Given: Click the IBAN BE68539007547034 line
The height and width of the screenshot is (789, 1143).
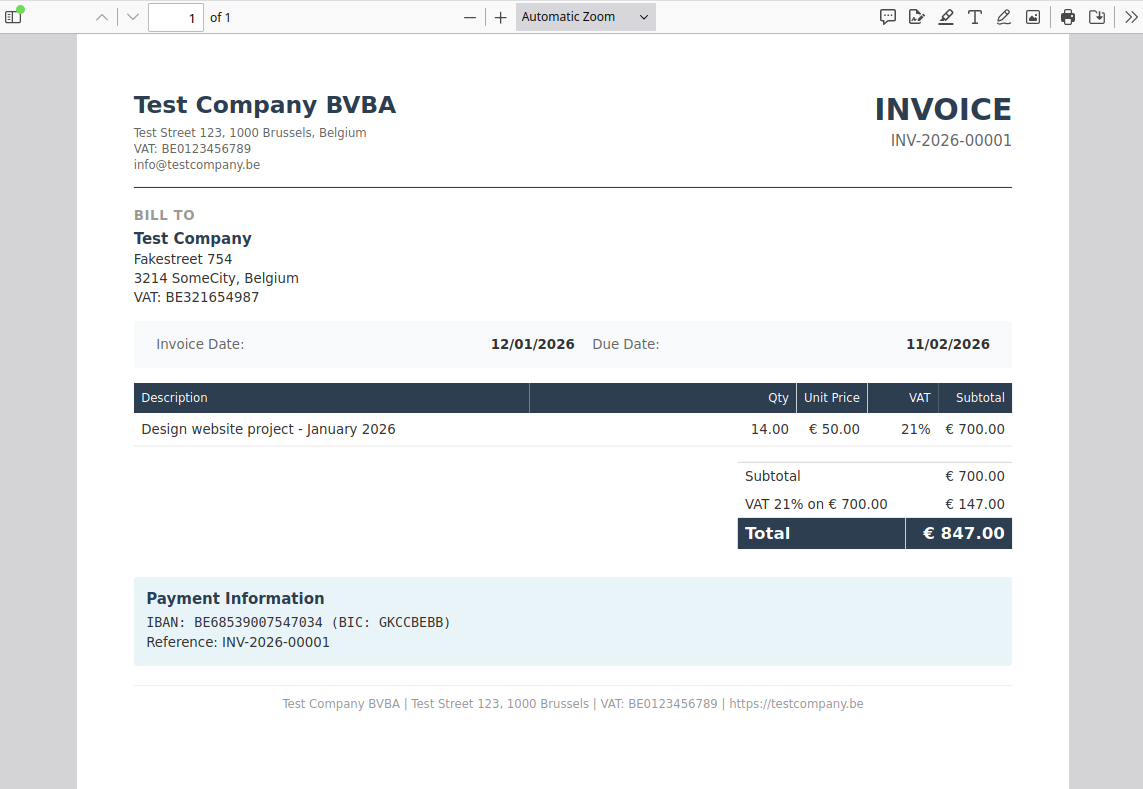Looking at the screenshot, I should (298, 622).
